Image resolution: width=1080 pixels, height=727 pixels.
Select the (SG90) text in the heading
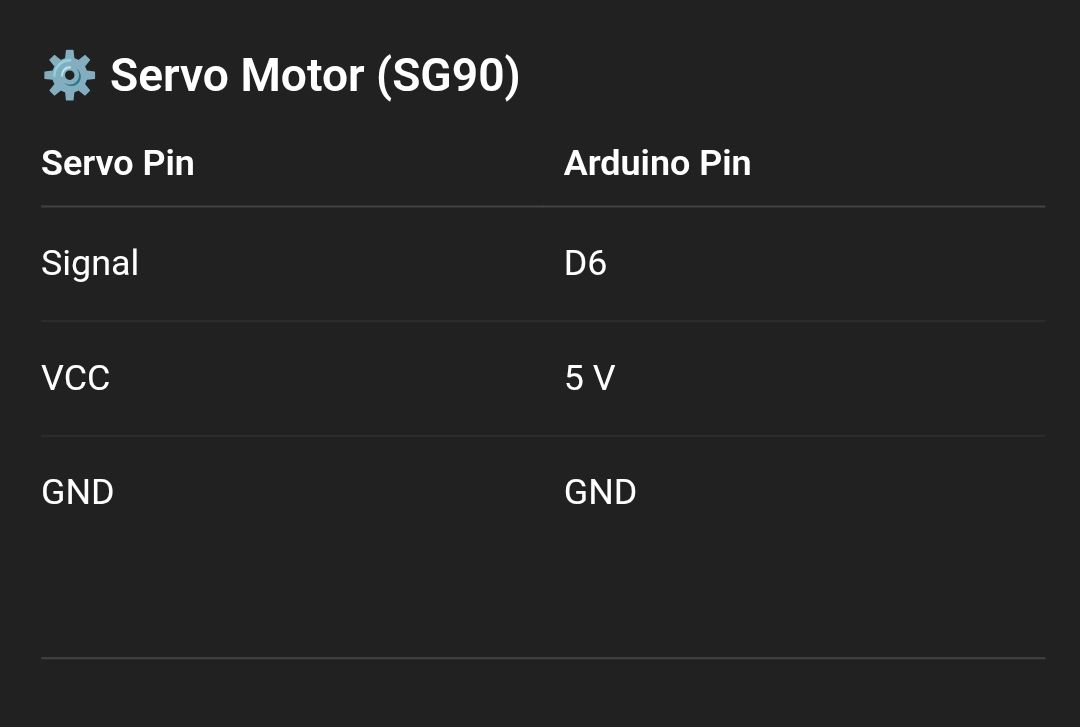pos(448,76)
